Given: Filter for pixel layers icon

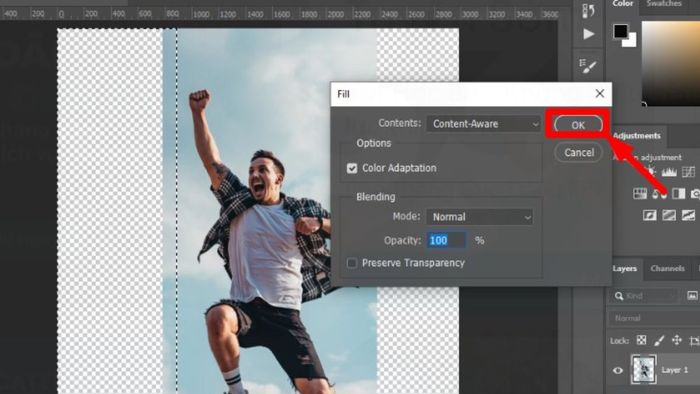Looking at the screenshot, I should [x=692, y=295].
